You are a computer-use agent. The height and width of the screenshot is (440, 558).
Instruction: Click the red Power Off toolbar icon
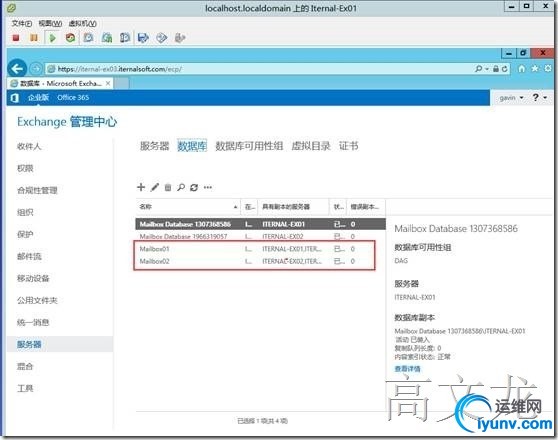[16, 37]
